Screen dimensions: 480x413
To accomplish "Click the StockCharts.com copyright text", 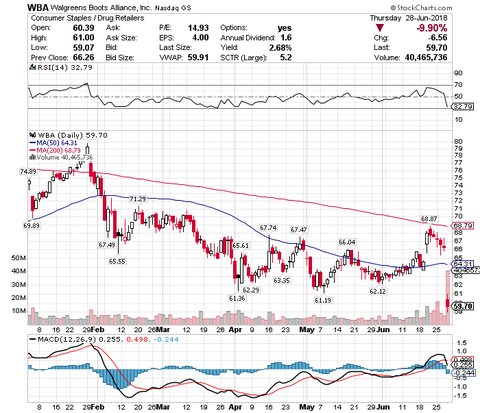I will [x=421, y=7].
